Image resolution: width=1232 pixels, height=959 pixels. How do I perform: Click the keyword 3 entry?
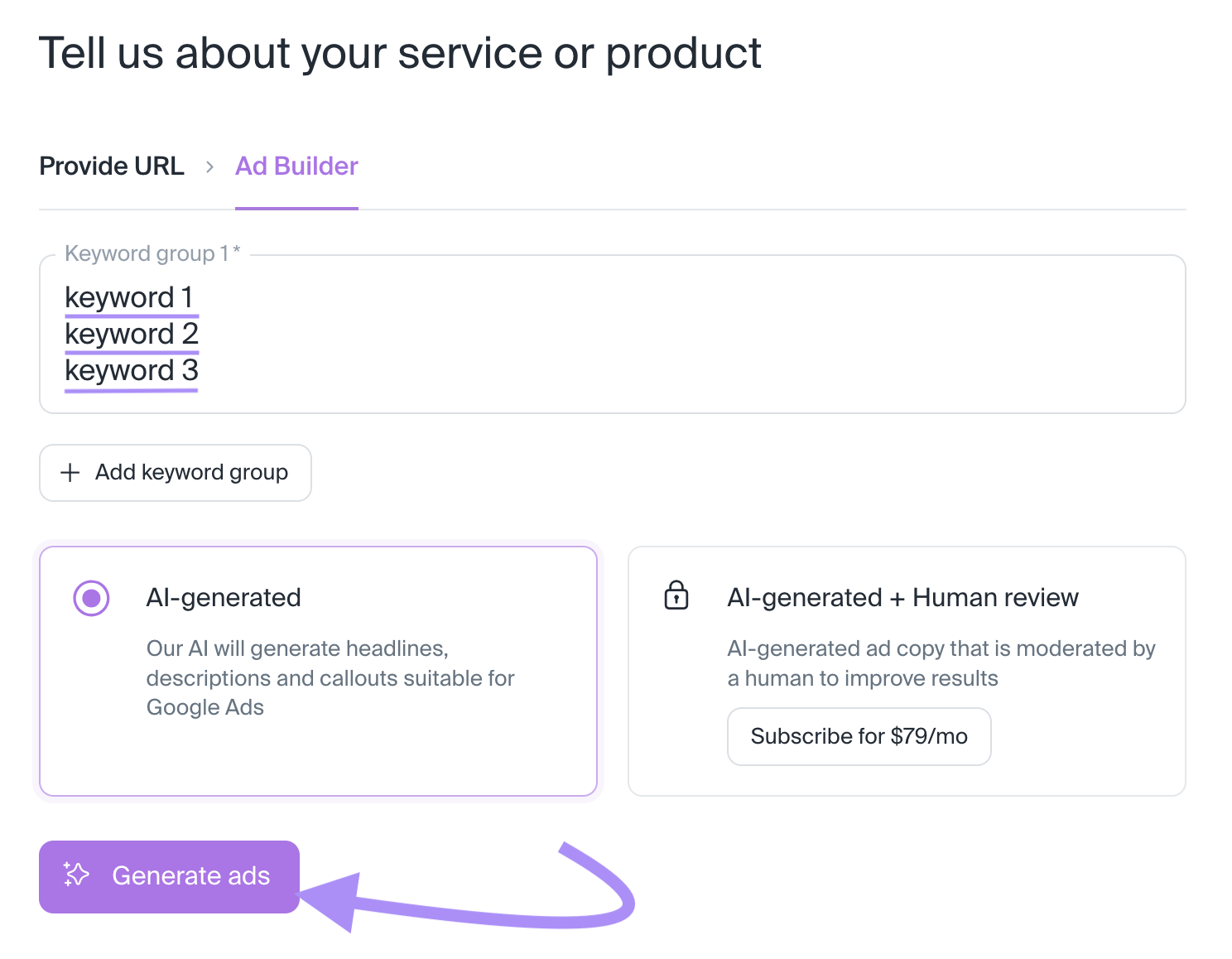coord(131,370)
